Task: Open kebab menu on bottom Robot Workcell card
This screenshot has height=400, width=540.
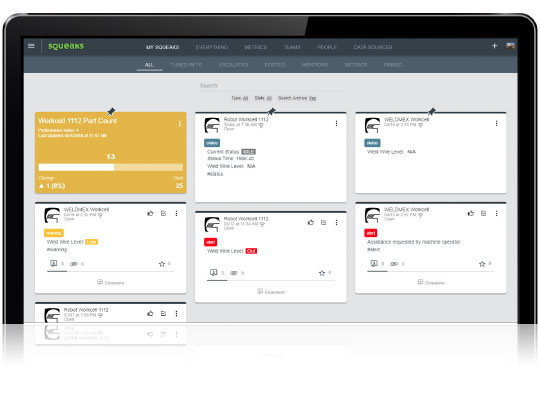Action: click(x=176, y=314)
